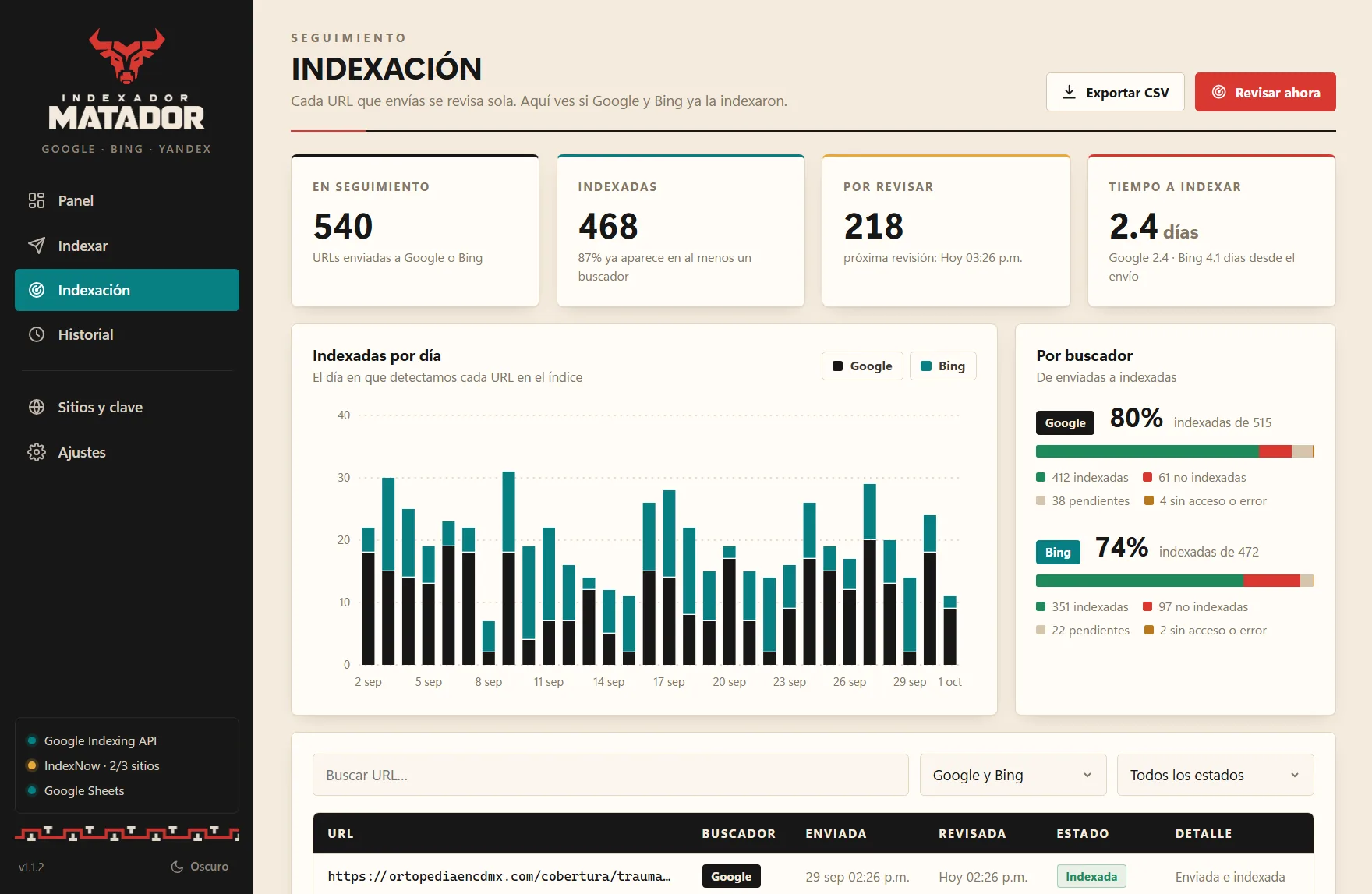Screen dimensions: 1372x894
Task: Click the red '61 no indexadas' legend swatch
Action: 1147,477
